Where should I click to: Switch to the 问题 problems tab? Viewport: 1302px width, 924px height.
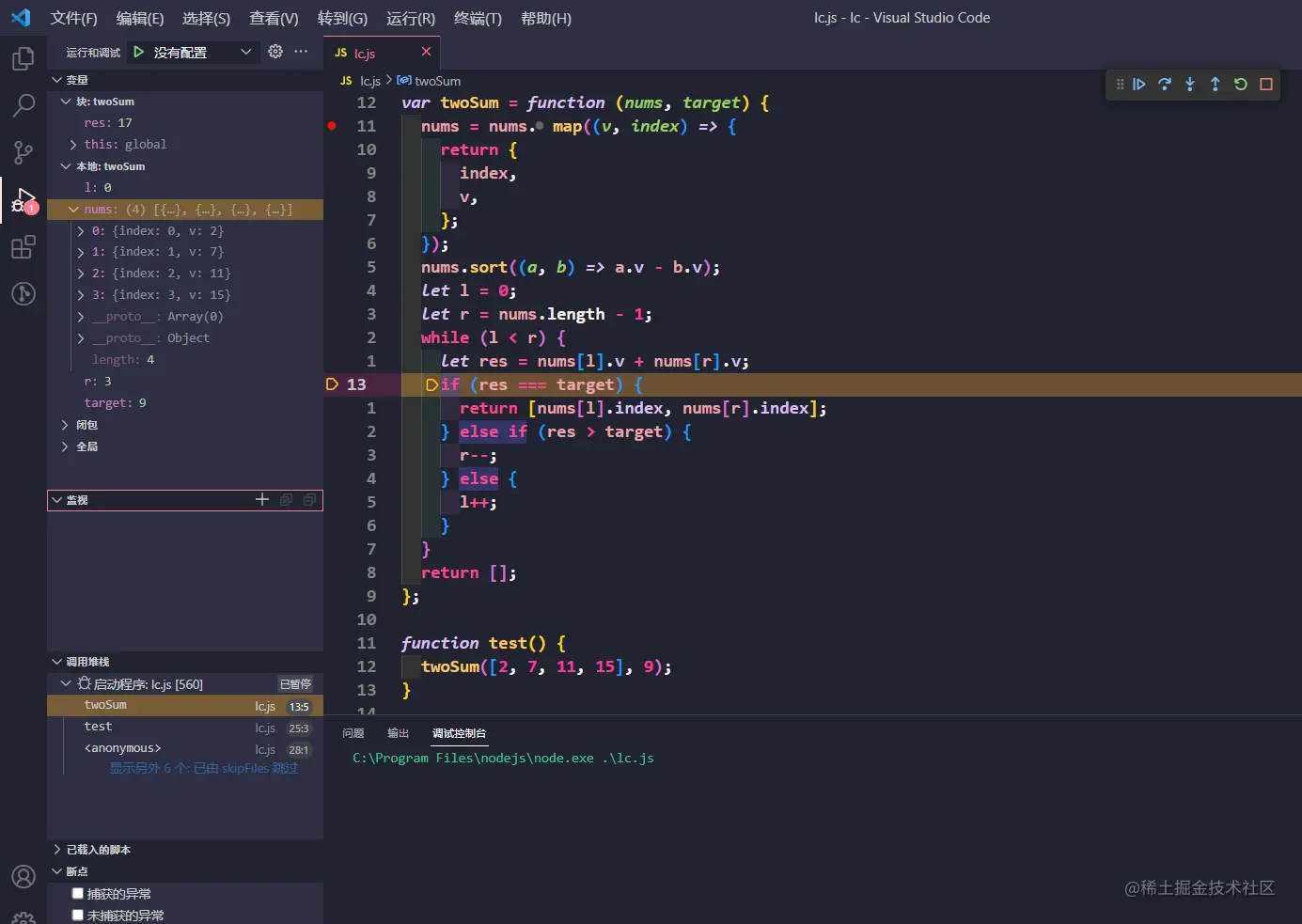(353, 733)
